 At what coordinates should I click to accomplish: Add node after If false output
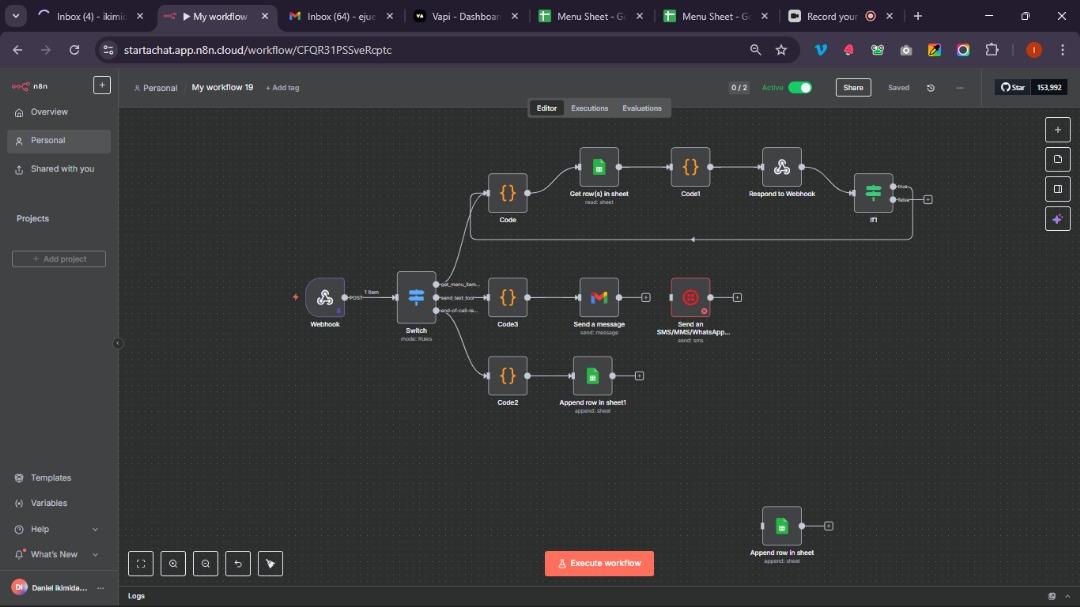coord(928,199)
